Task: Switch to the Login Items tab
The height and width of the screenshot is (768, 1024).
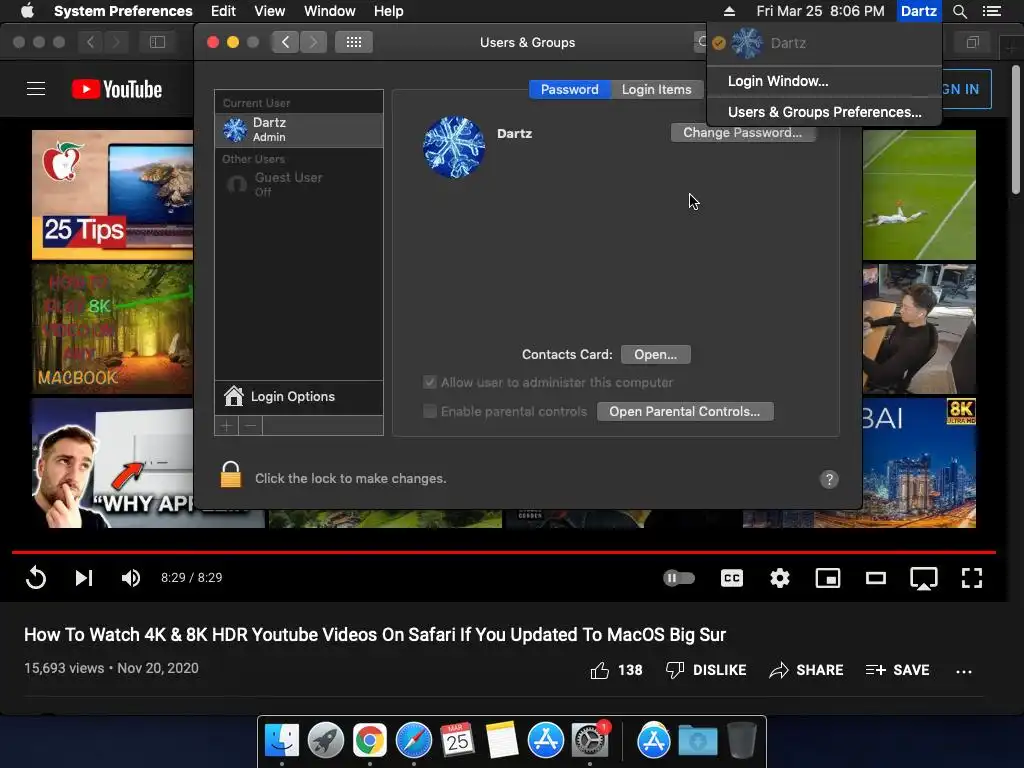Action: point(656,89)
